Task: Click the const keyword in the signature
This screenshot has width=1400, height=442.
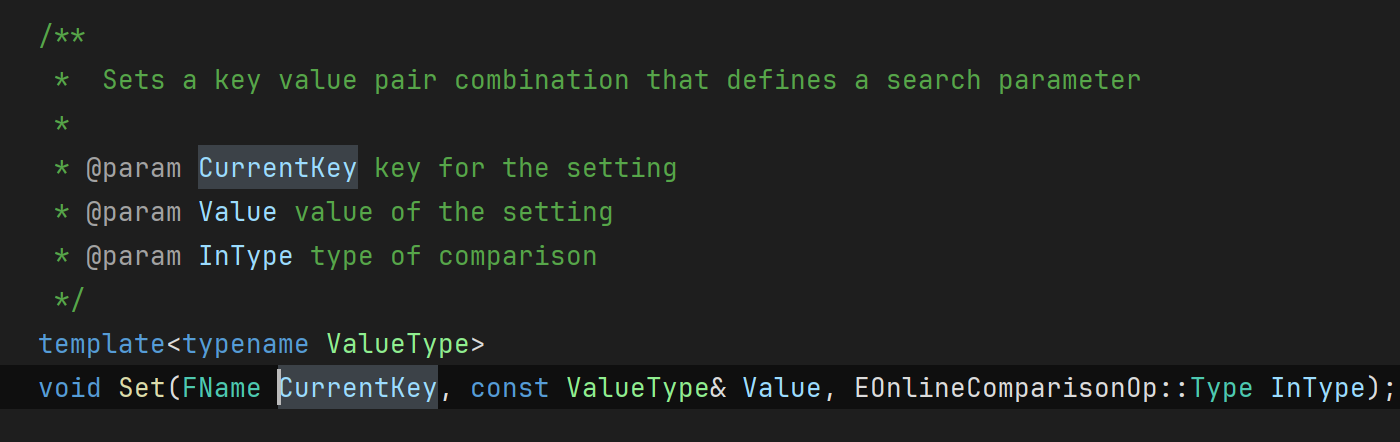Action: coord(510,388)
